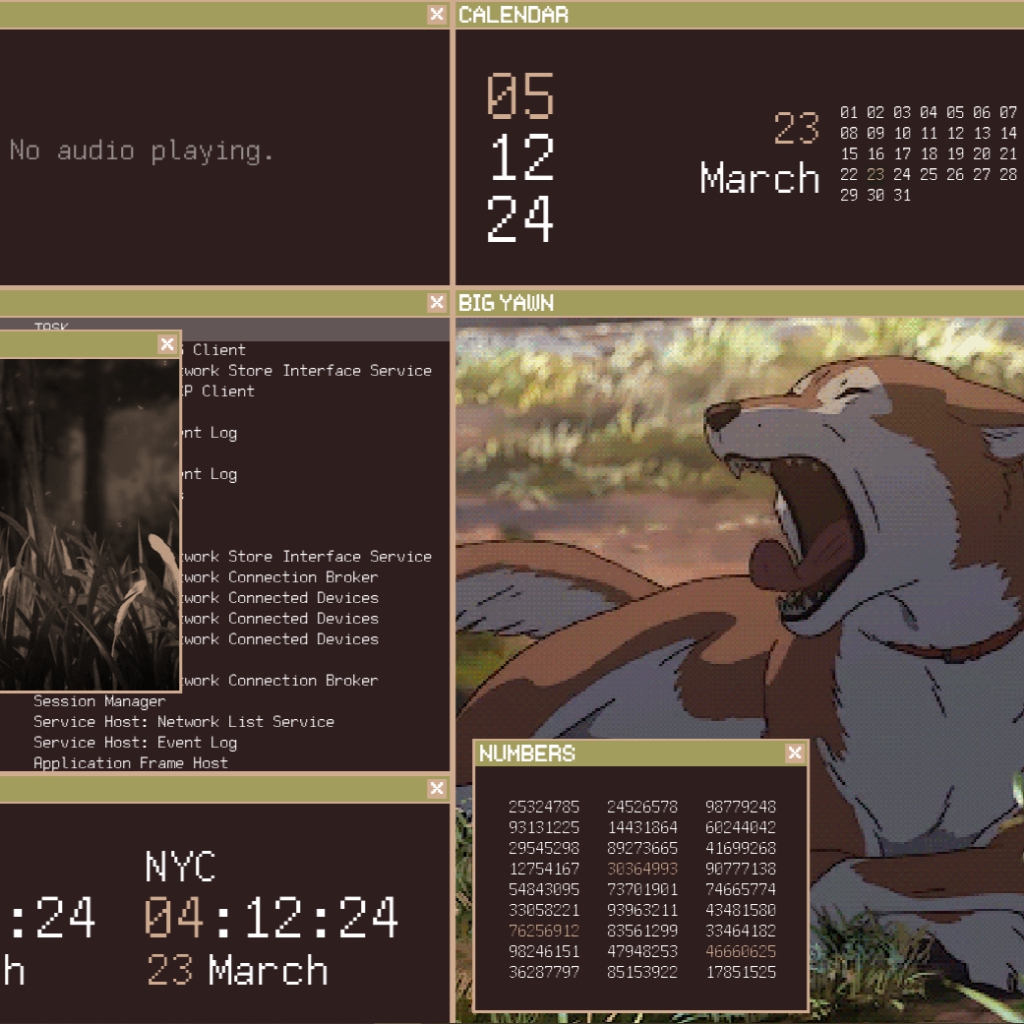Close the NYC clock window
This screenshot has height=1024, width=1024.
pyautogui.click(x=437, y=788)
